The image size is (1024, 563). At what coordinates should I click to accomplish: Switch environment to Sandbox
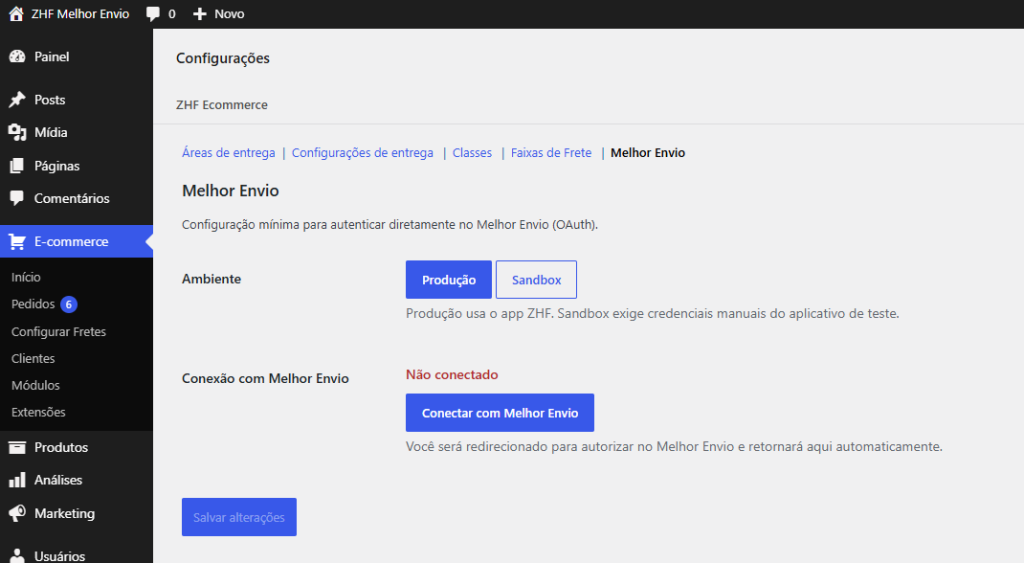536,280
